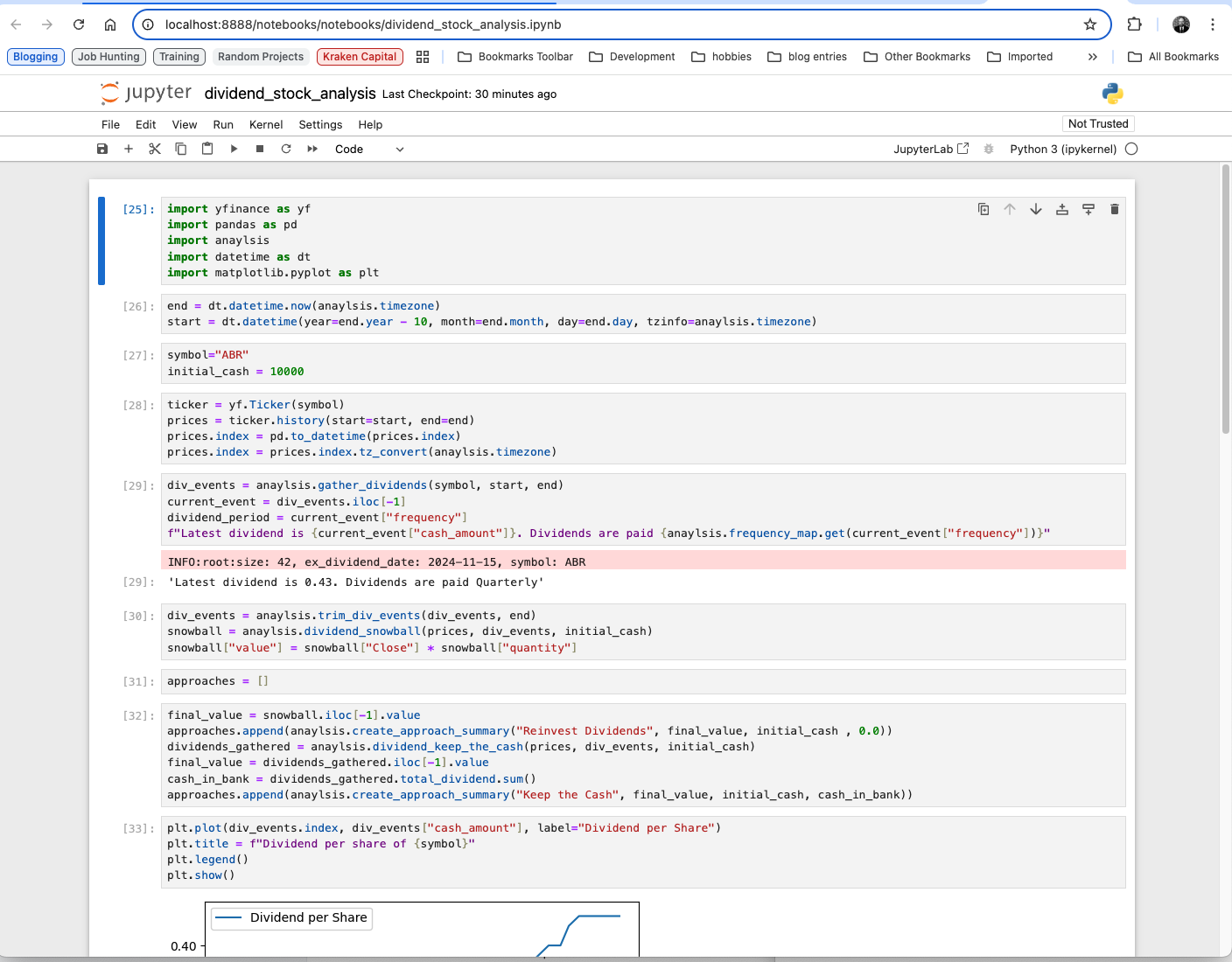1232x962 pixels.
Task: Run the selected cell with the play icon
Action: [x=234, y=149]
